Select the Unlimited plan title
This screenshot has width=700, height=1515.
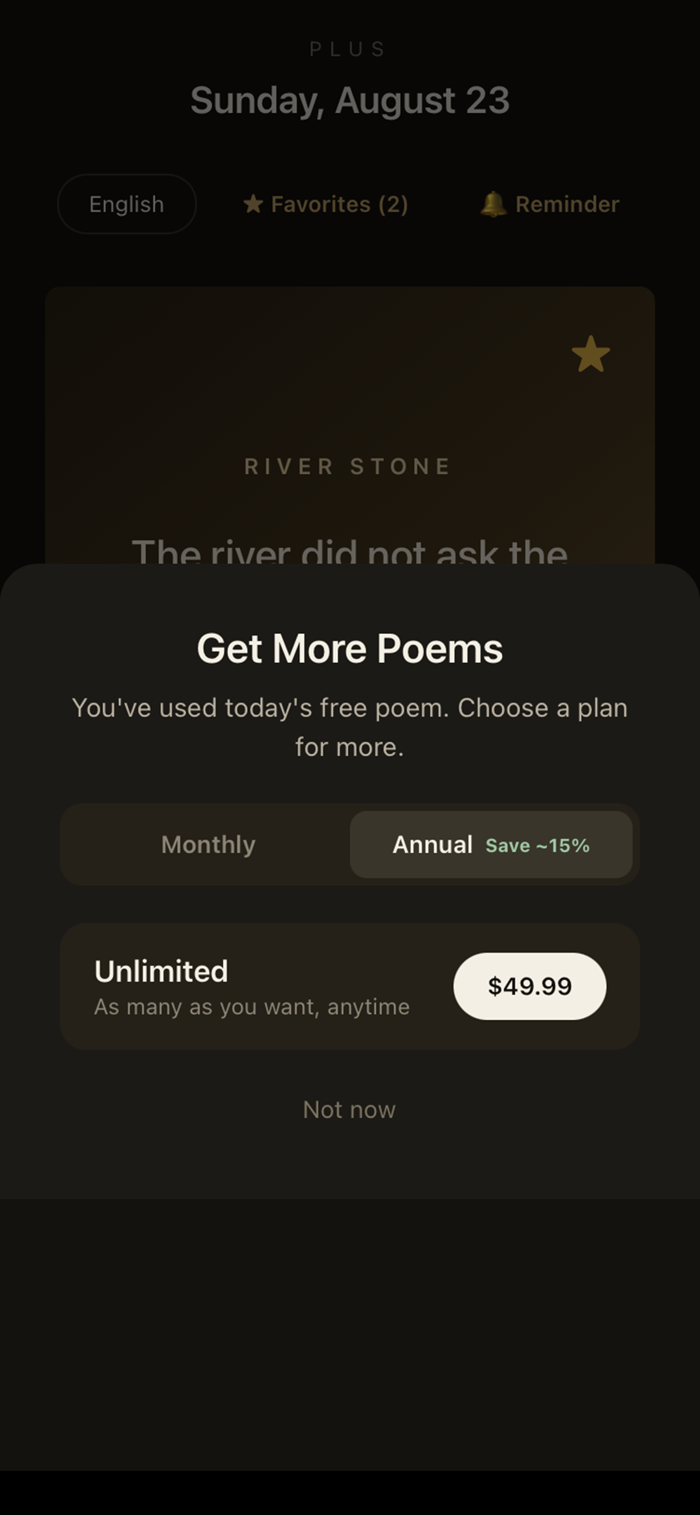(x=161, y=971)
